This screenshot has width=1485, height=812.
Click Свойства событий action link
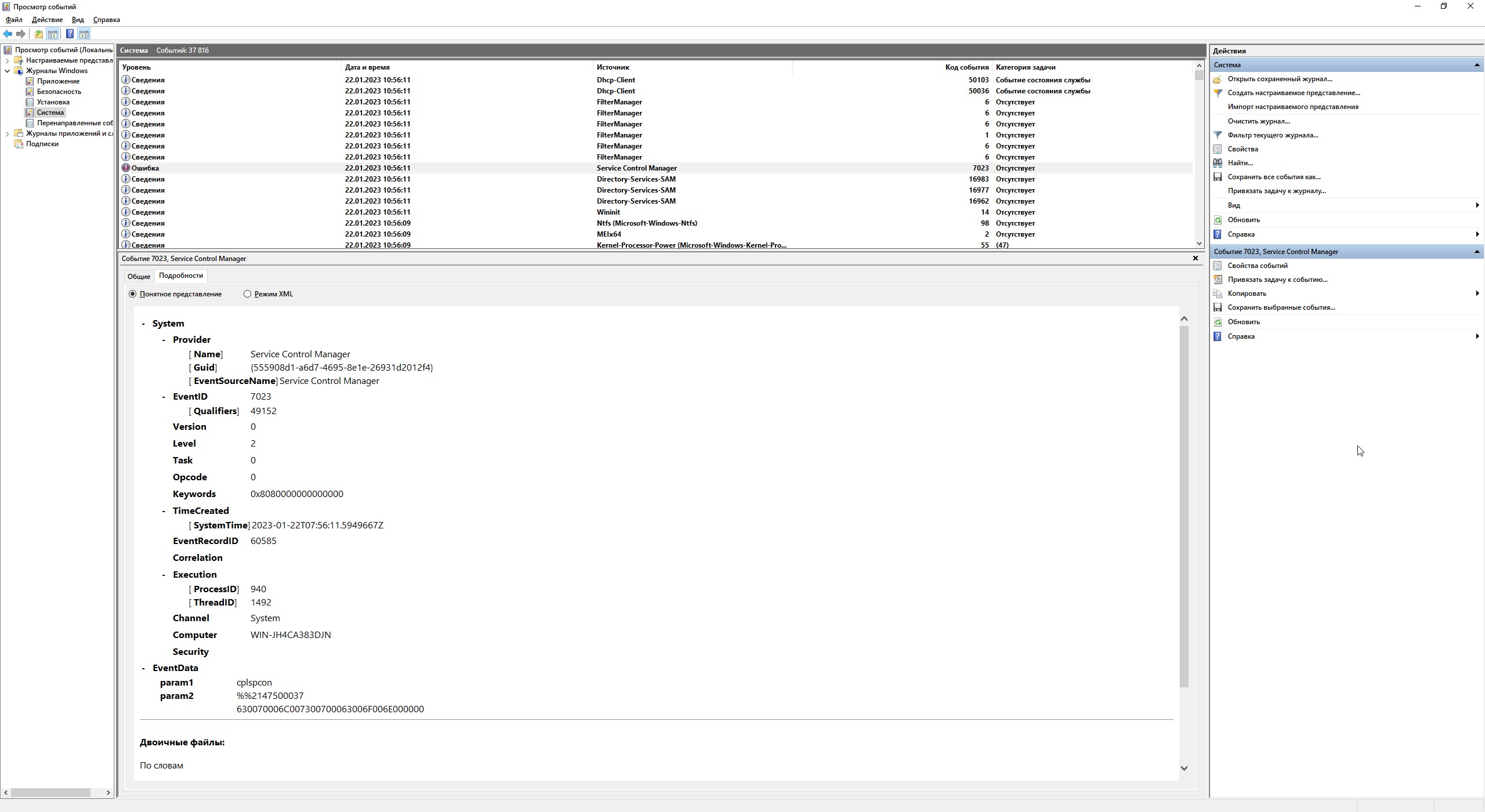[1257, 266]
